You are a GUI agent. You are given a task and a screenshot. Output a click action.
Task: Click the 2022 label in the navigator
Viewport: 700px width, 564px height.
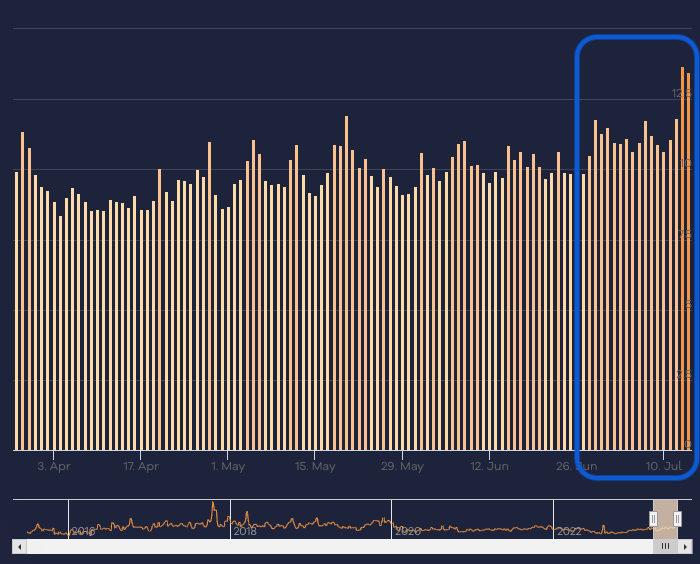(569, 531)
